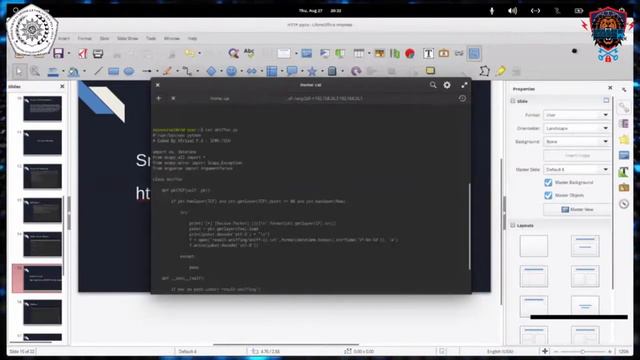
Task: Open the Styles tab in the sidebar
Action: (x=624, y=172)
